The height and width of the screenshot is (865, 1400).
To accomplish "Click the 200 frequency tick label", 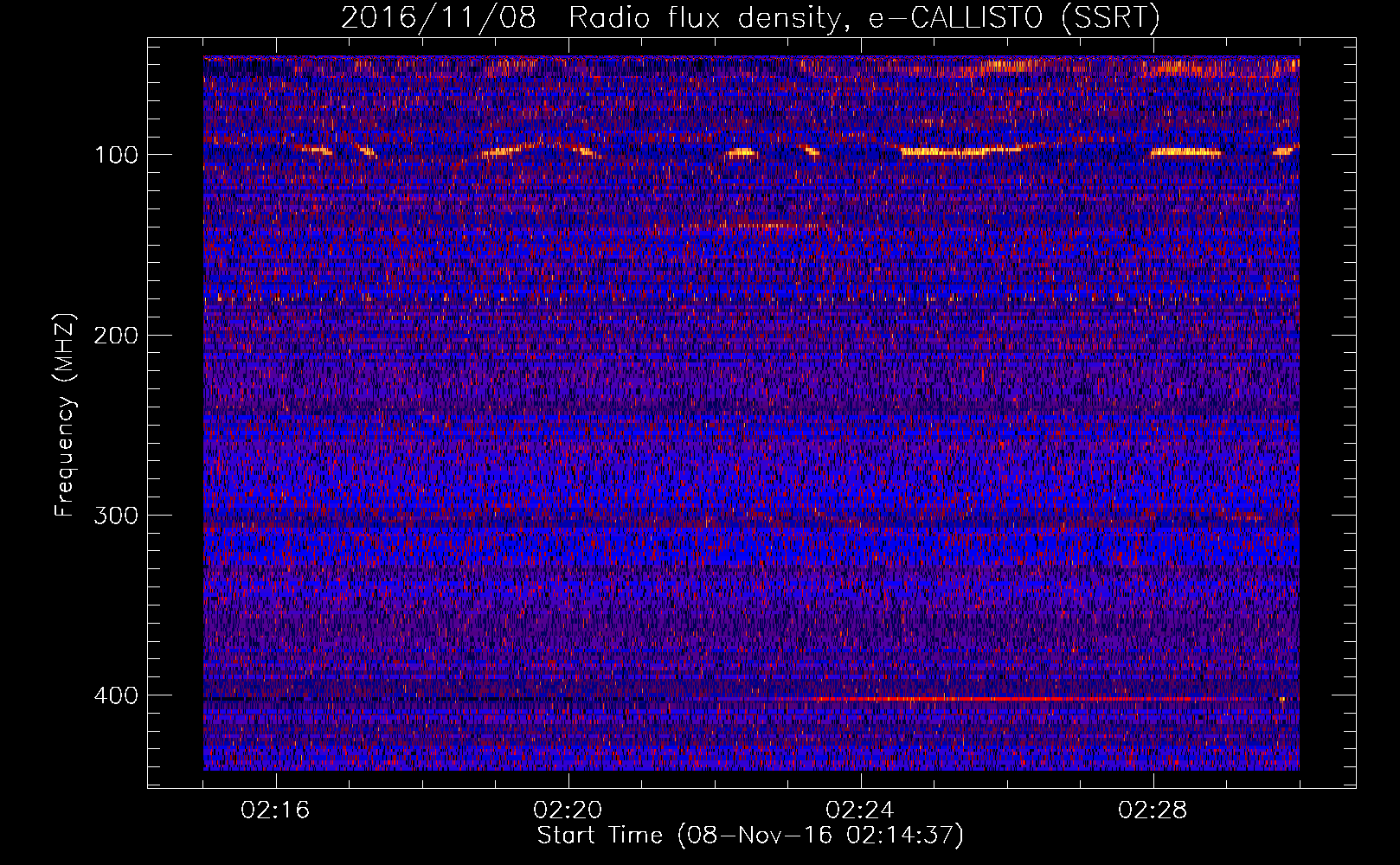I will click(x=116, y=336).
